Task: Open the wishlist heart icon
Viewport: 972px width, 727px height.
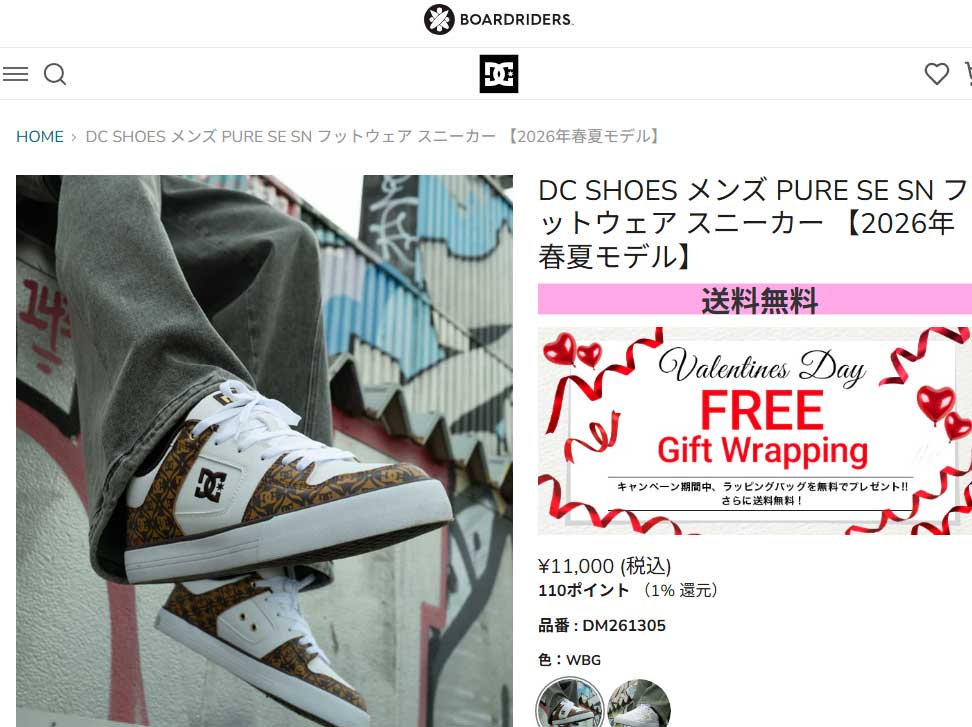Action: [x=936, y=74]
